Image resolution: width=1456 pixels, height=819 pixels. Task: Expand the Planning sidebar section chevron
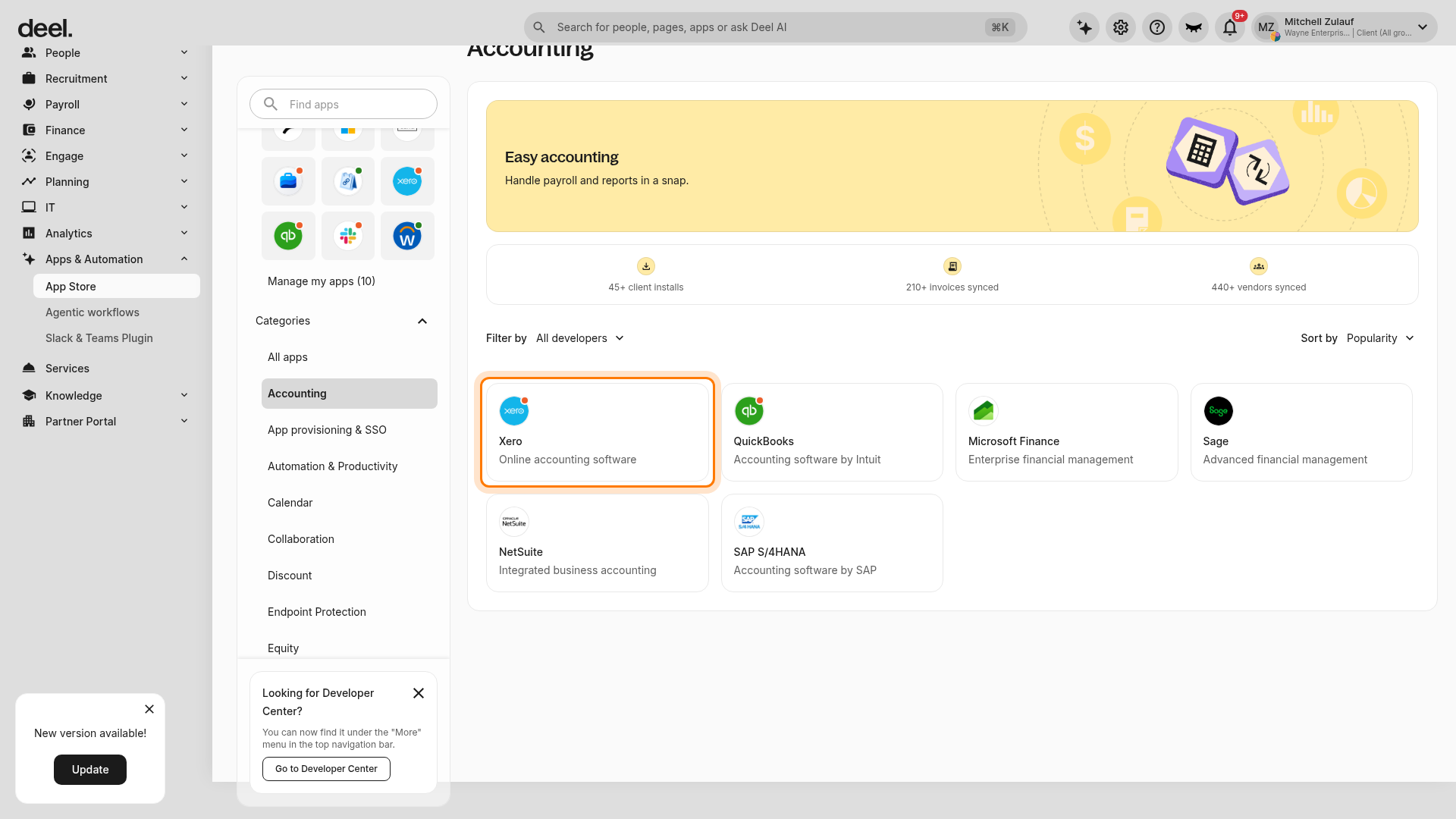(184, 182)
